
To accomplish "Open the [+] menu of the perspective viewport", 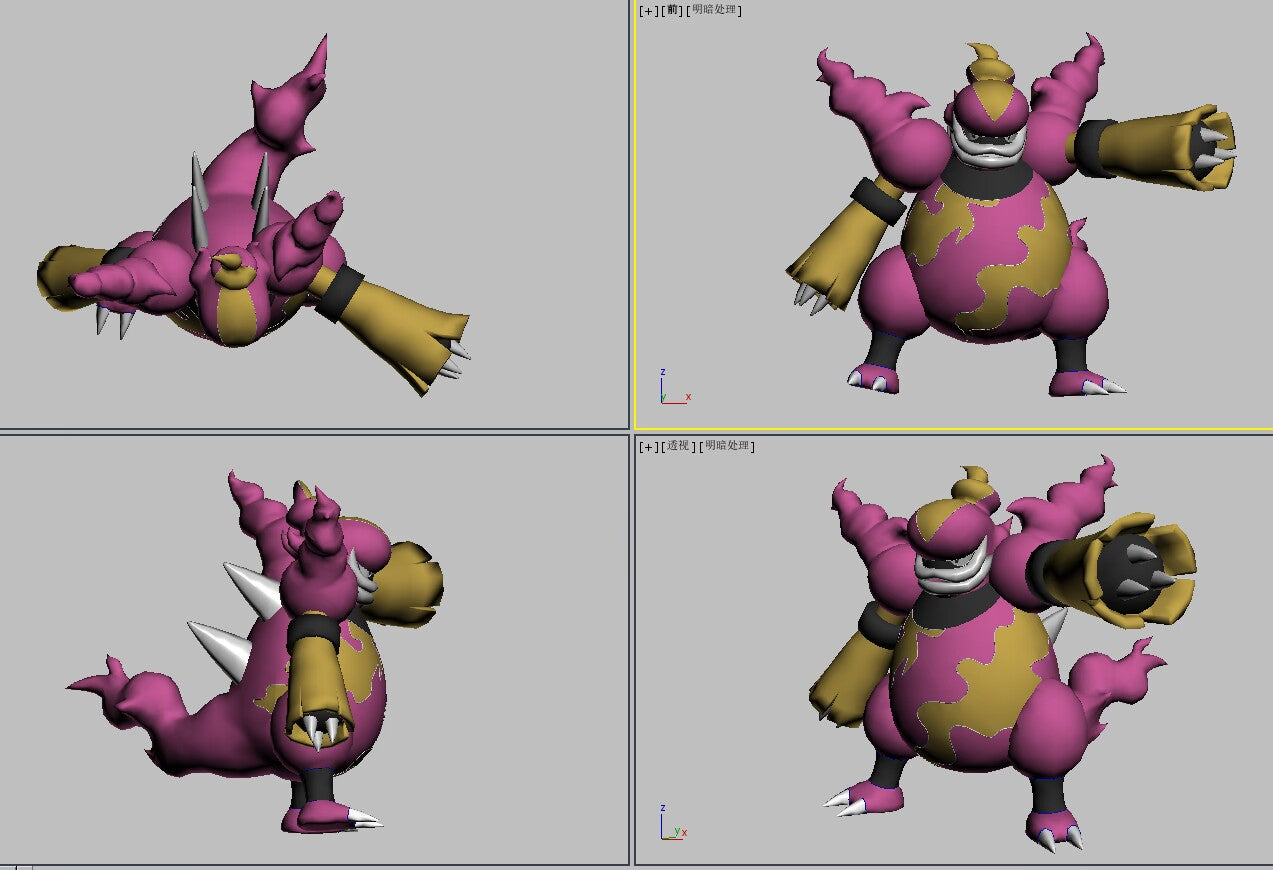I will [x=649, y=447].
